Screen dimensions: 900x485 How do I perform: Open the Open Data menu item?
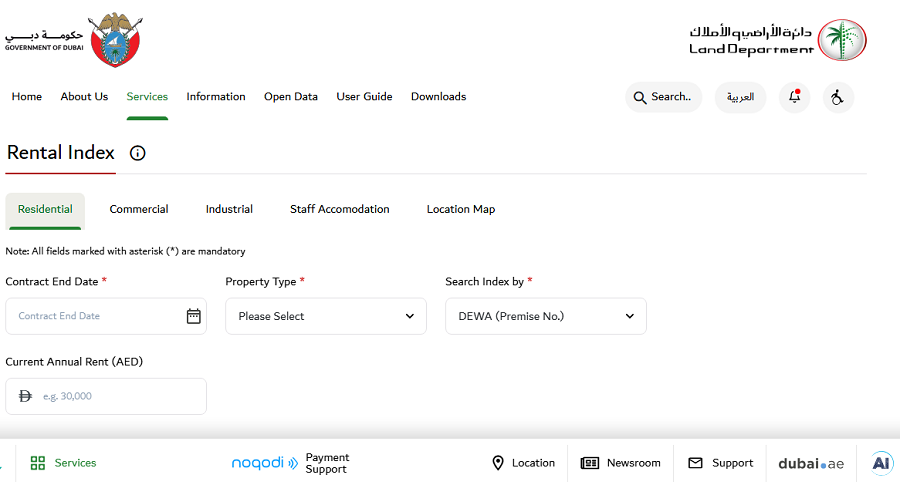291,97
